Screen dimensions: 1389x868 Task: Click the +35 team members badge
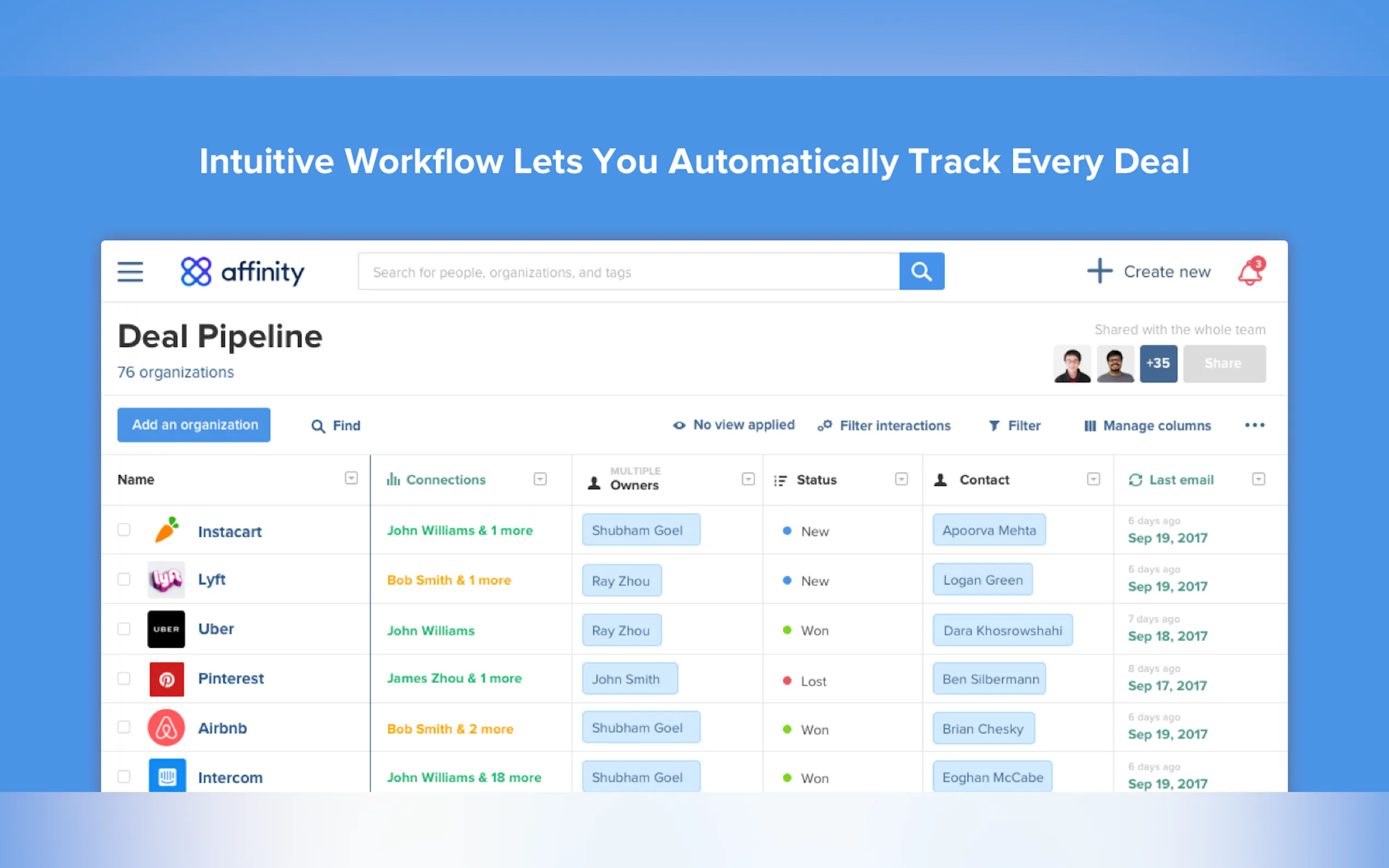click(x=1158, y=363)
